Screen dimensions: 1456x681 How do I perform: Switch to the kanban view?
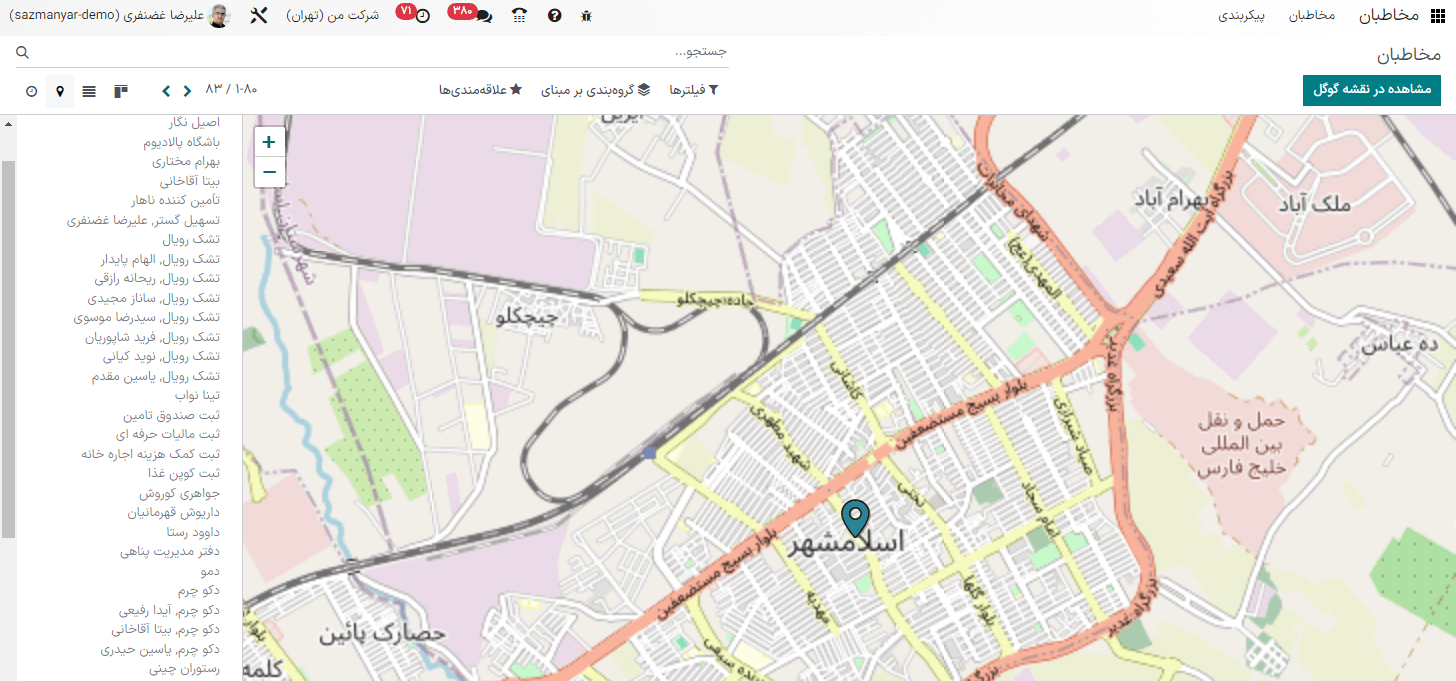[120, 90]
